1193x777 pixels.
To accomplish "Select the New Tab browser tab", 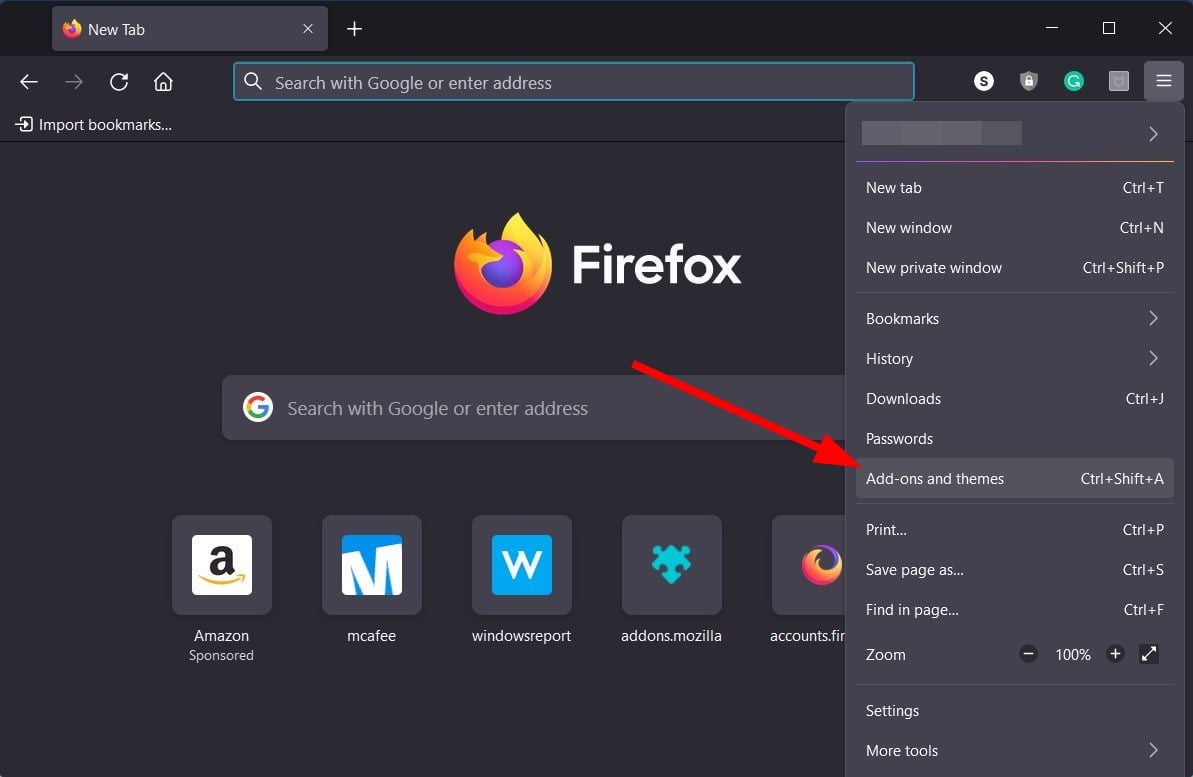I will coord(189,29).
